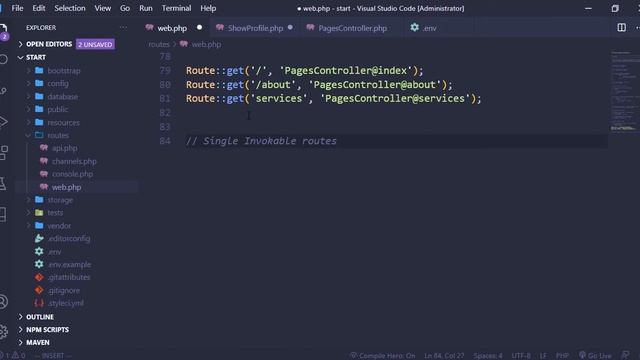Open the Selection menu
Viewport: 640px width, 360px height.
pyautogui.click(x=70, y=8)
